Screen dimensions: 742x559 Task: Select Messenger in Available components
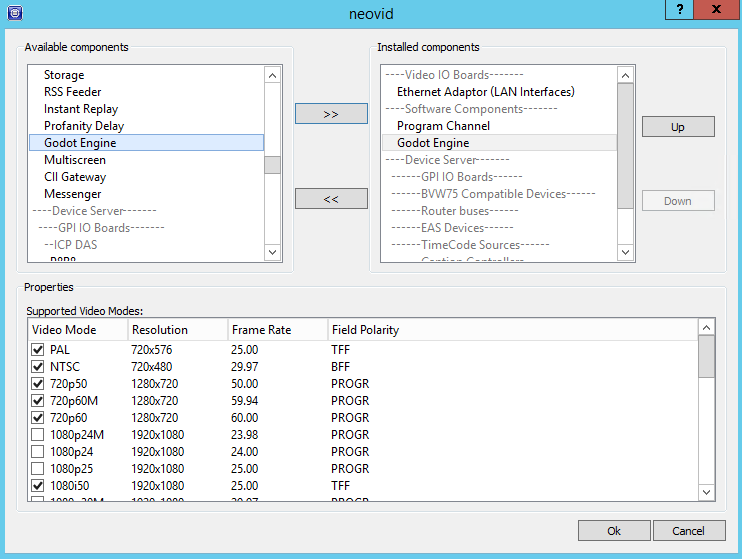[x=147, y=194]
